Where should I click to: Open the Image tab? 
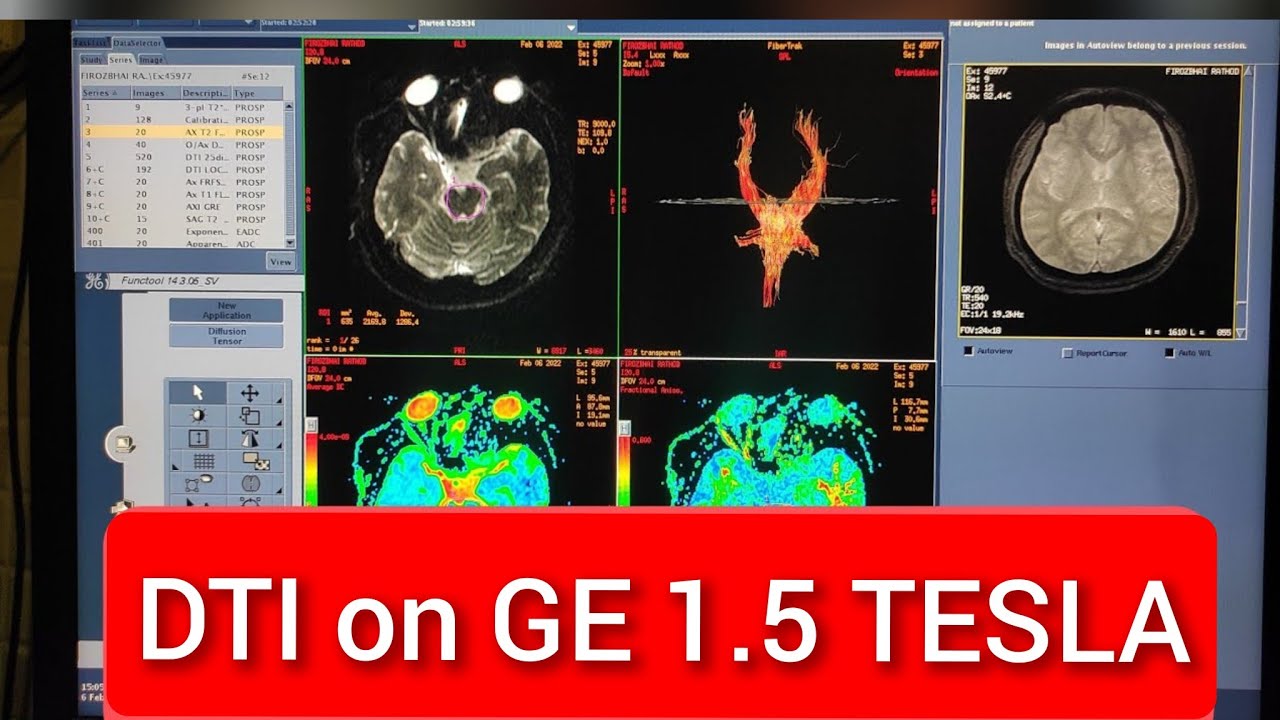[151, 60]
